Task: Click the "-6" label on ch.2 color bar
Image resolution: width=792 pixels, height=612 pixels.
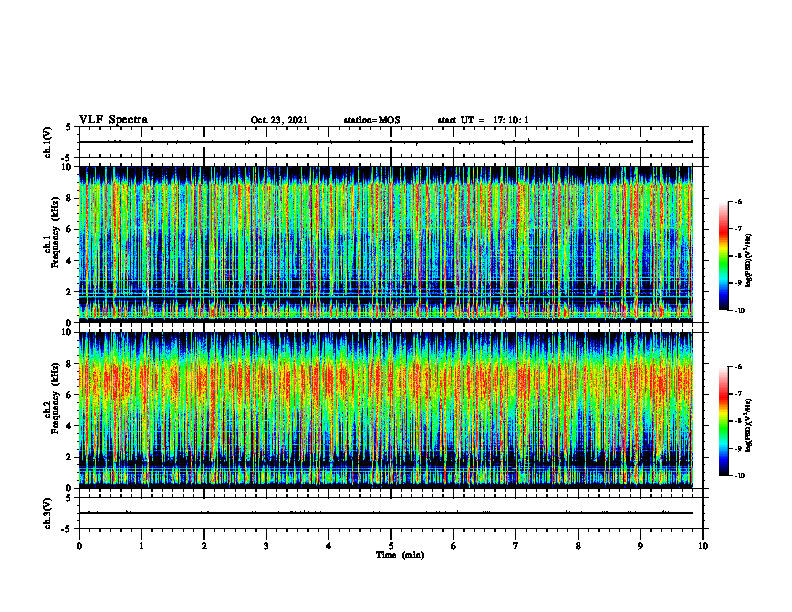Action: click(738, 367)
